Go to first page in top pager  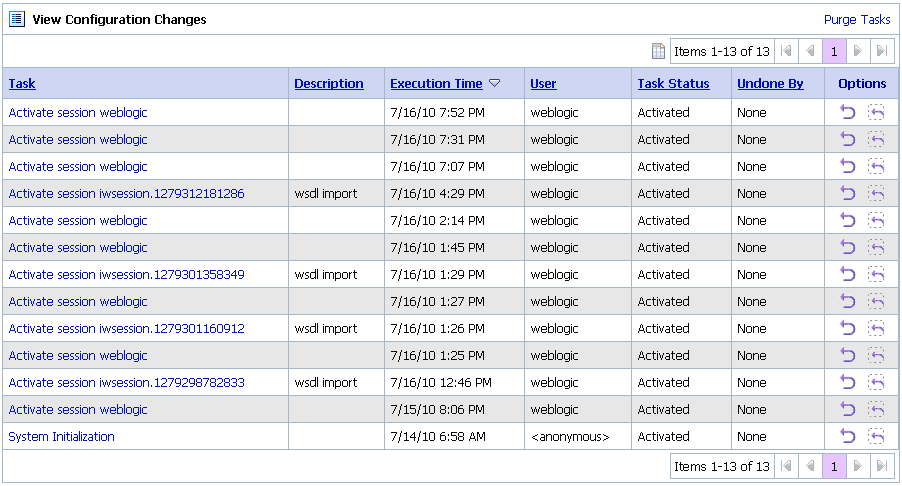[x=786, y=51]
